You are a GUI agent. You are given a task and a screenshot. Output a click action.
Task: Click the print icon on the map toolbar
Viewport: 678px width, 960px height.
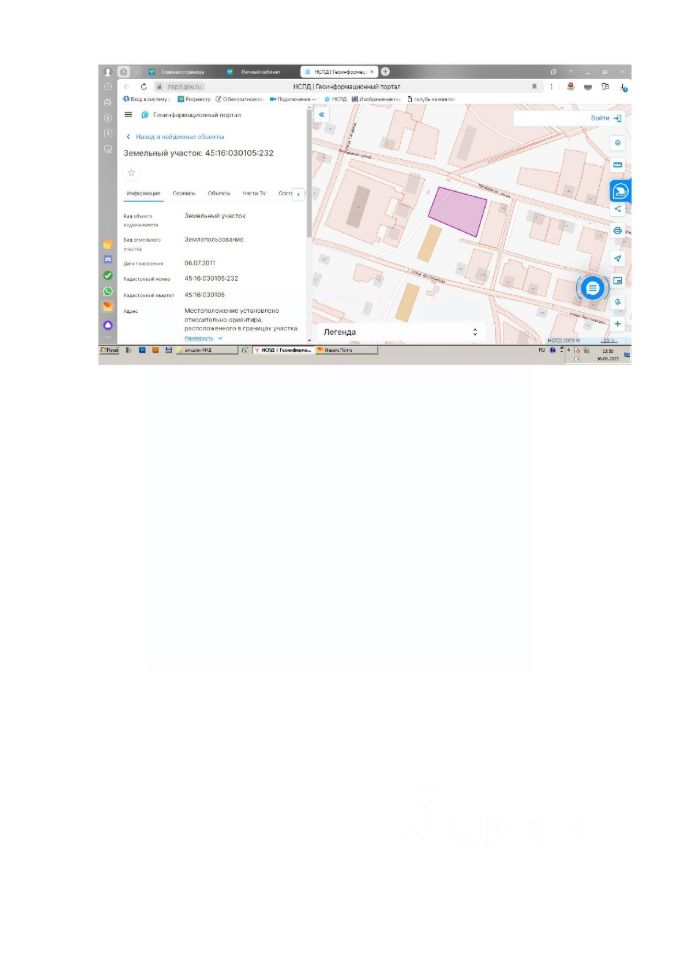(617, 231)
